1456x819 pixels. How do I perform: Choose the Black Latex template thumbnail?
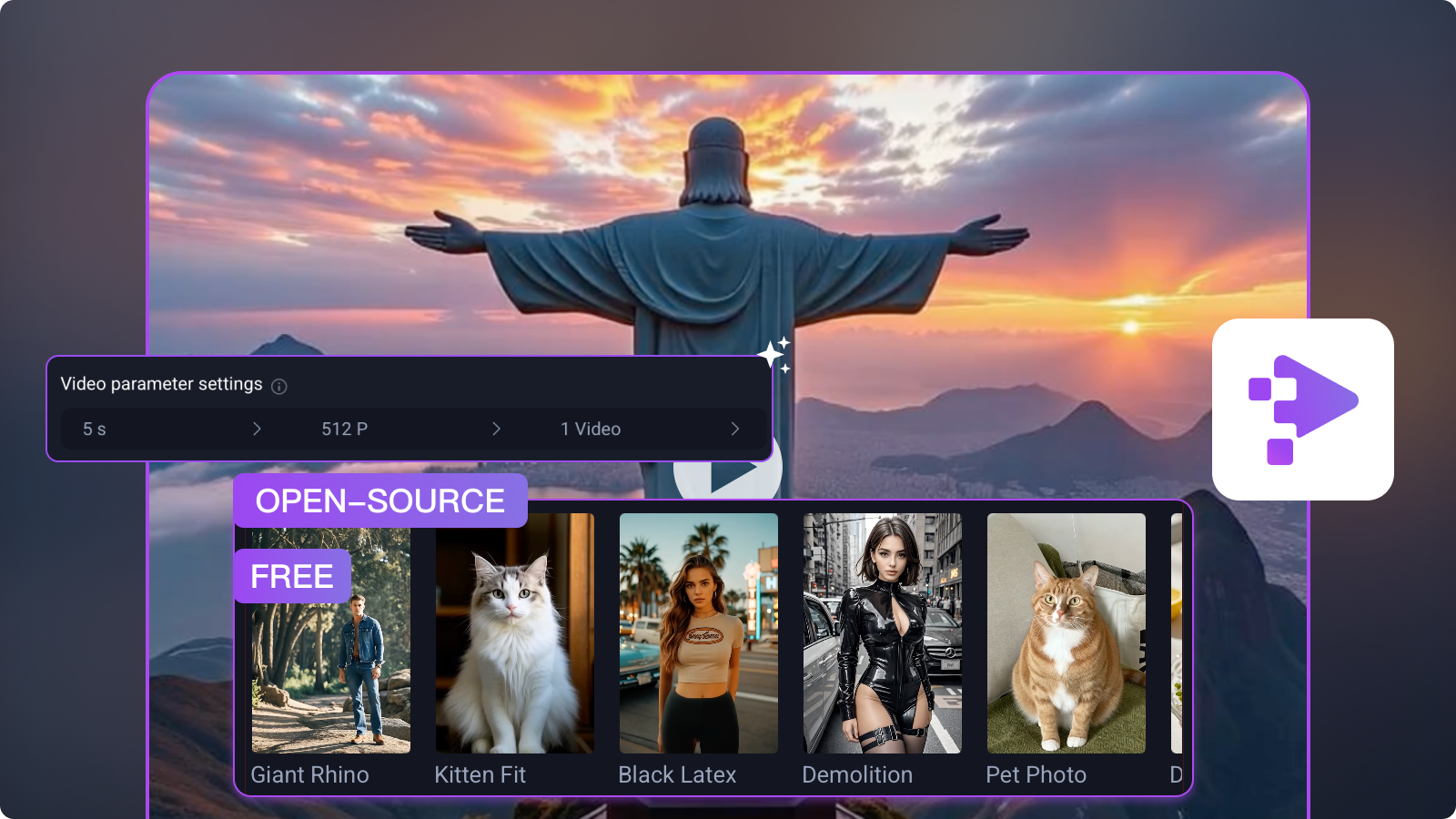(698, 633)
